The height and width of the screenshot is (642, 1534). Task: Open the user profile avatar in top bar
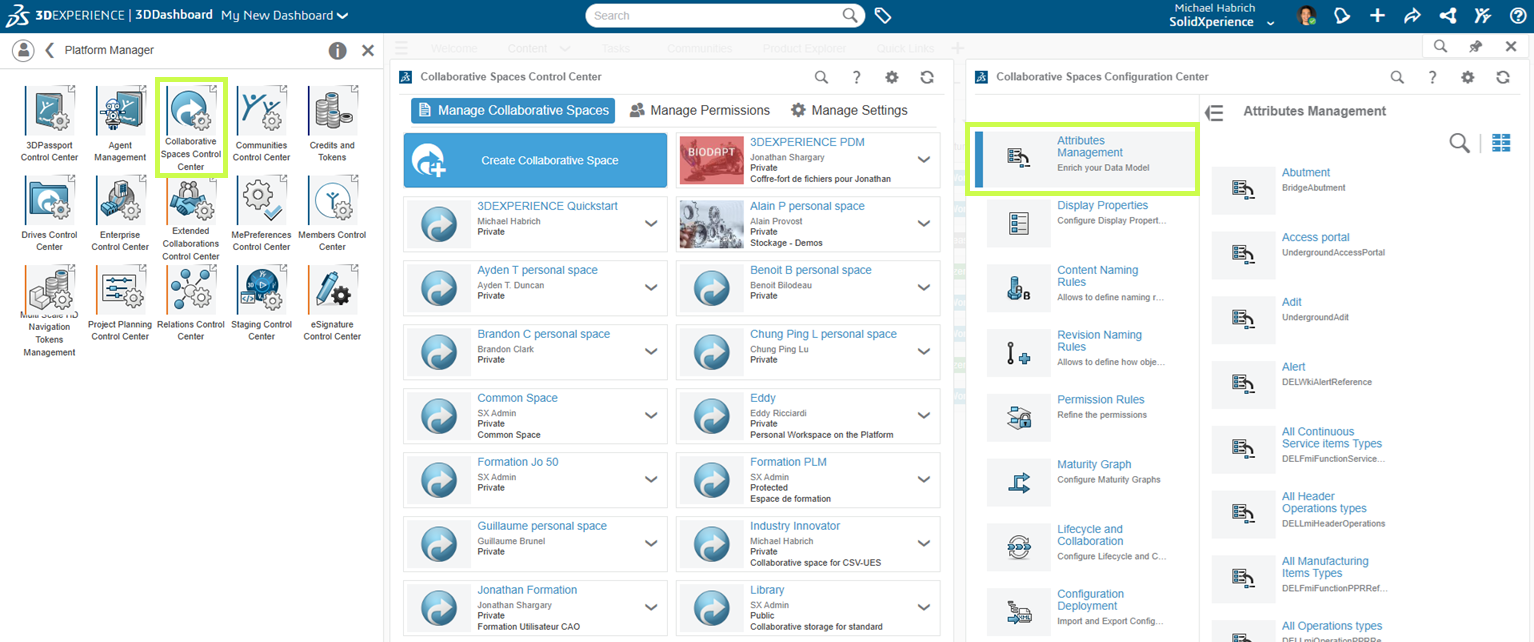1306,16
